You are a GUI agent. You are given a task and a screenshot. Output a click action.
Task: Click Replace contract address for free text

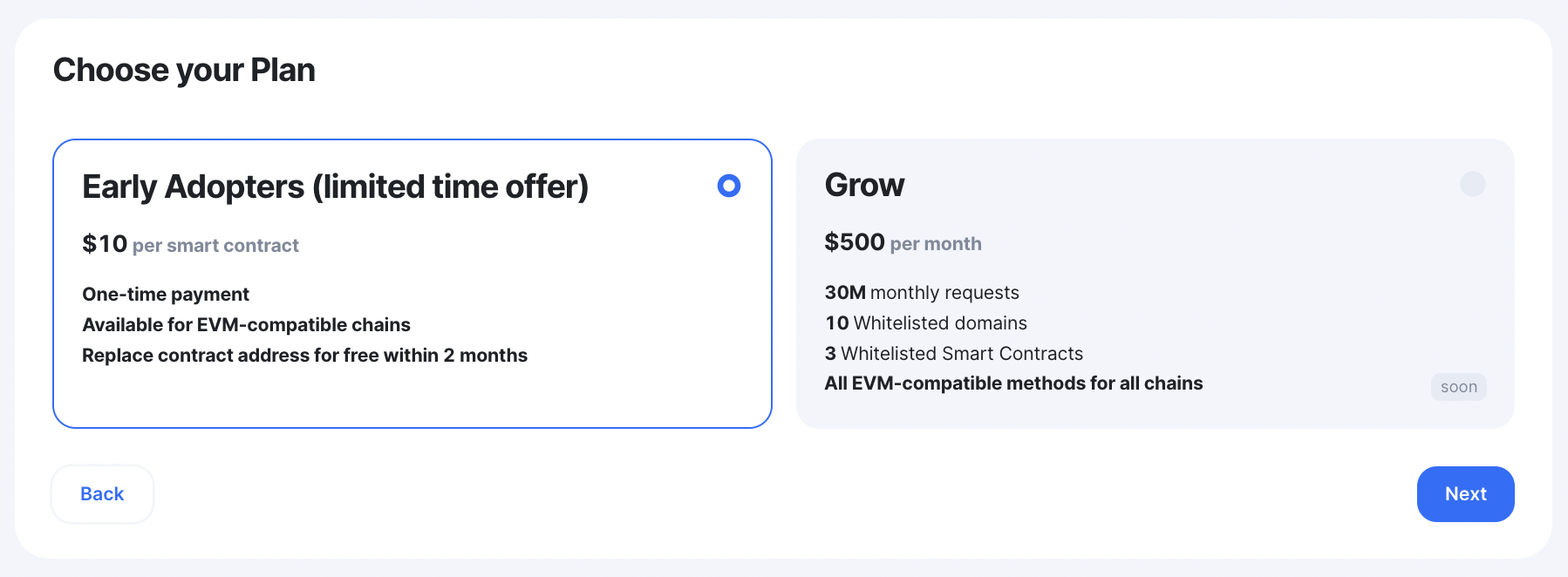tap(304, 356)
